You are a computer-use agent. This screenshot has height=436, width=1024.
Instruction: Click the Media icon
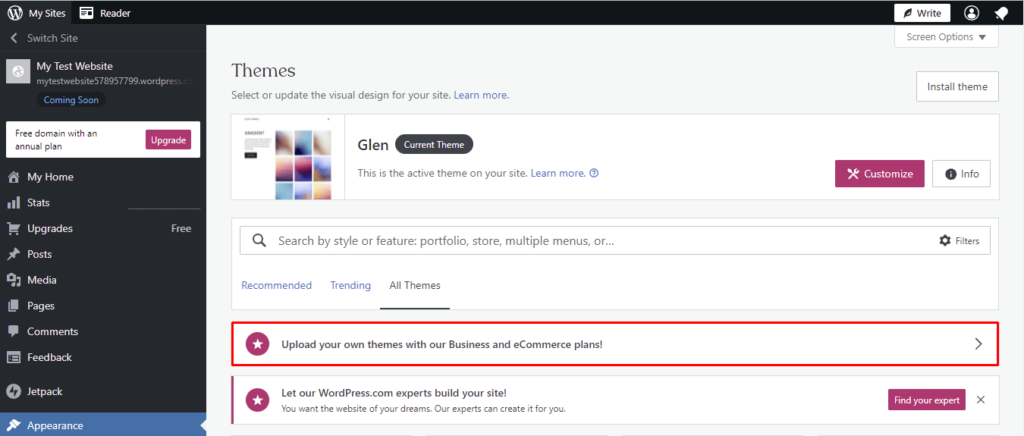coord(14,280)
